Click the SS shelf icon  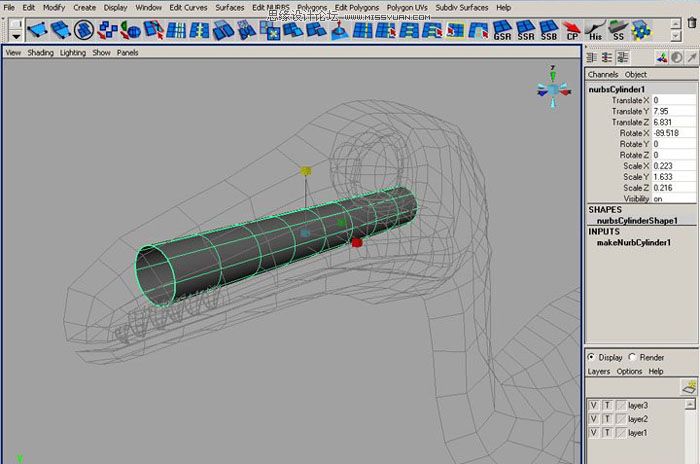pyautogui.click(x=620, y=29)
